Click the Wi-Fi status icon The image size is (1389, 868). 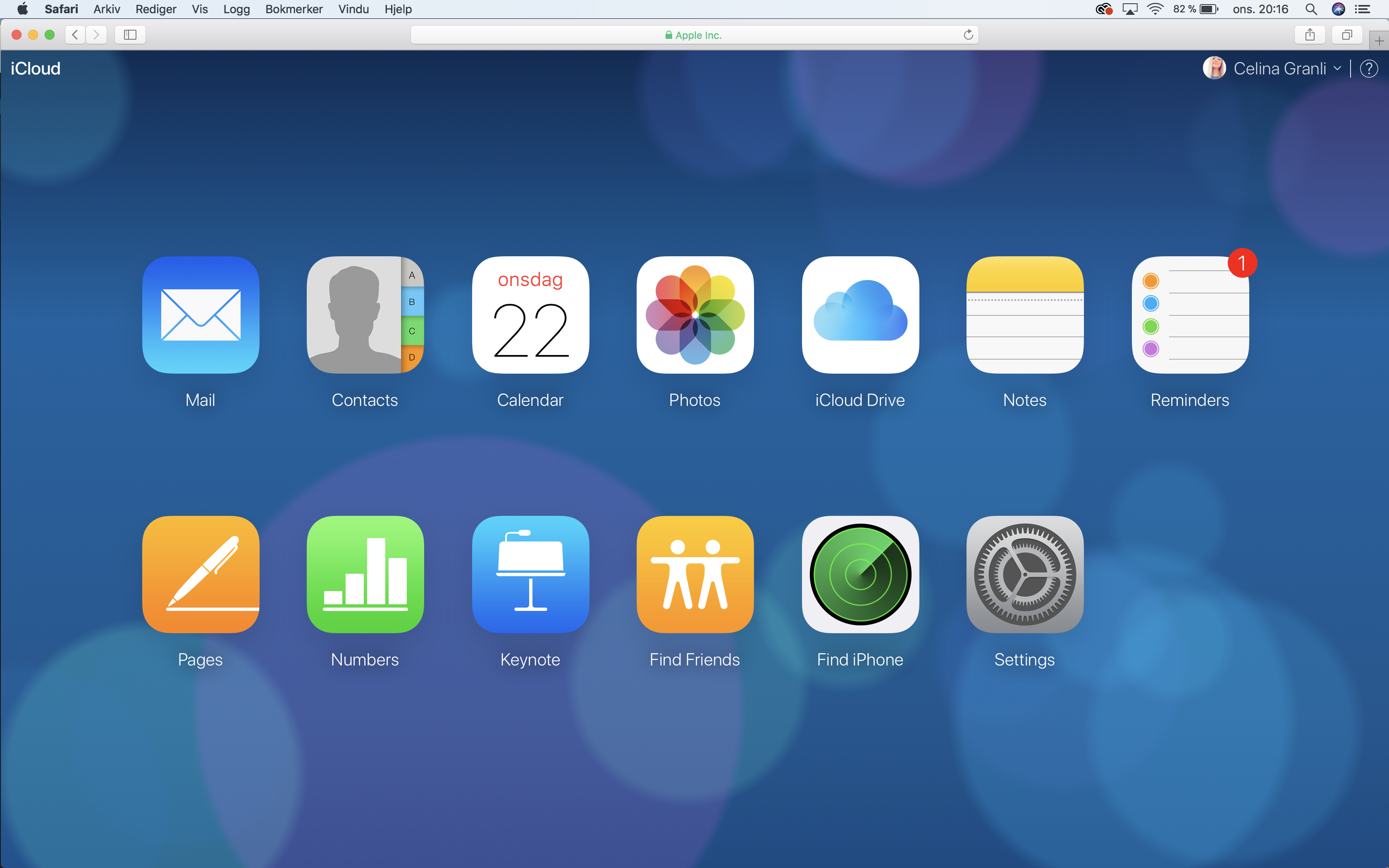(x=1155, y=9)
